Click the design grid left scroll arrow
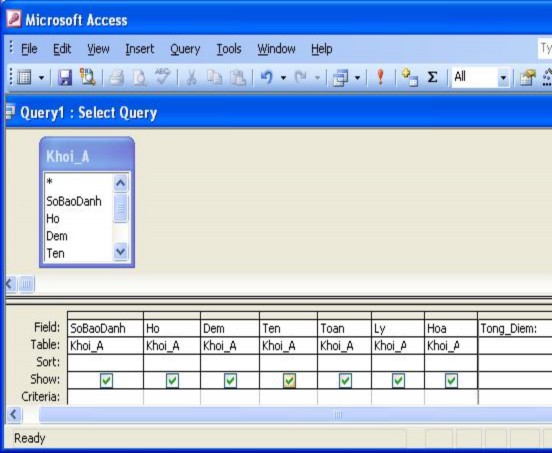552x453 pixels. [x=14, y=414]
